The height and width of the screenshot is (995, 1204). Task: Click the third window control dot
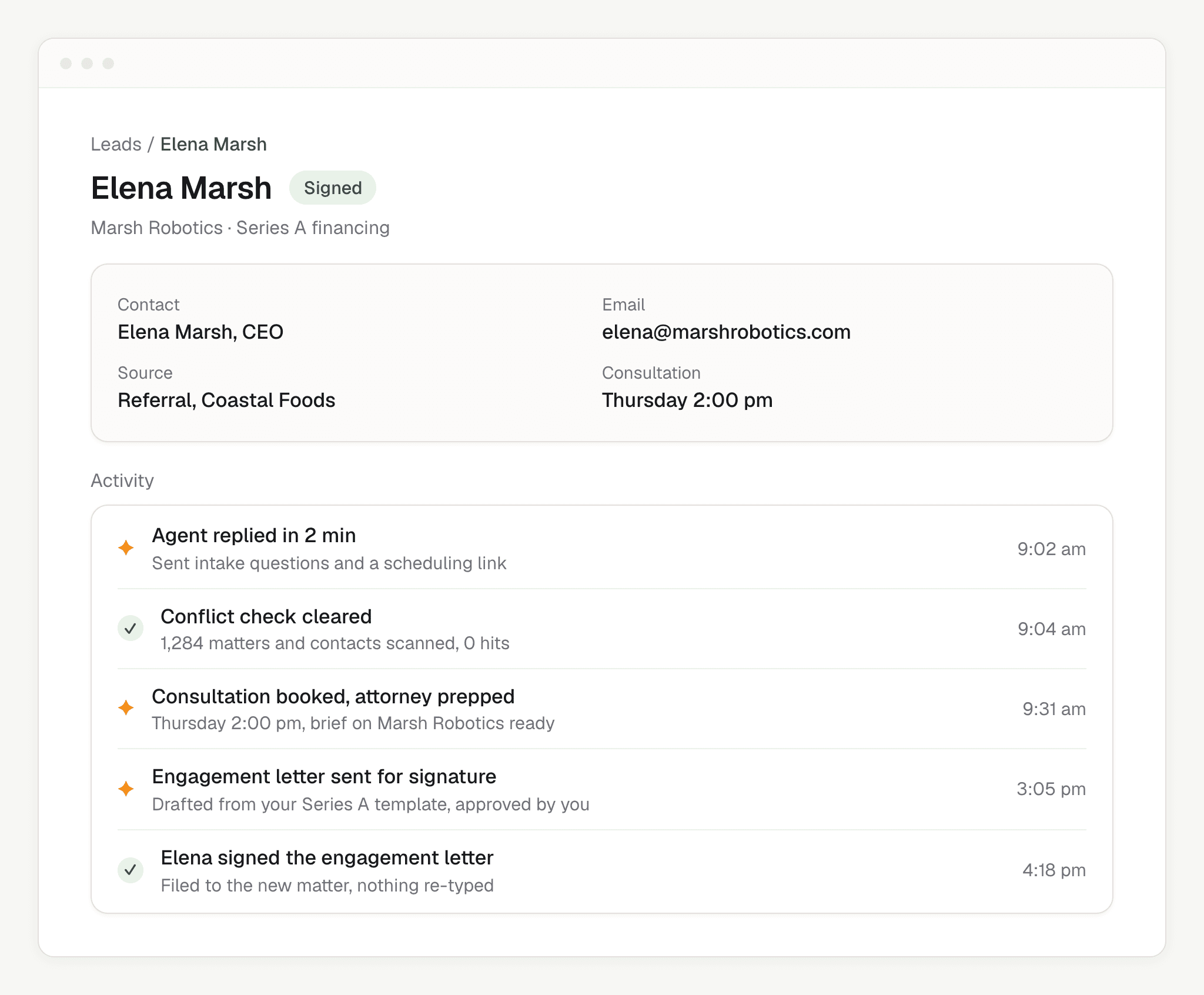click(108, 64)
